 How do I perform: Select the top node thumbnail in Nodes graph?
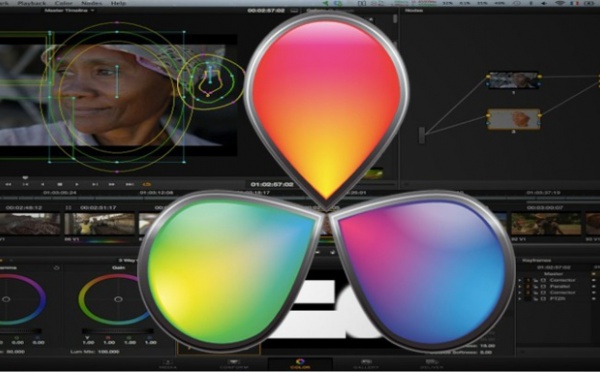pyautogui.click(x=514, y=80)
